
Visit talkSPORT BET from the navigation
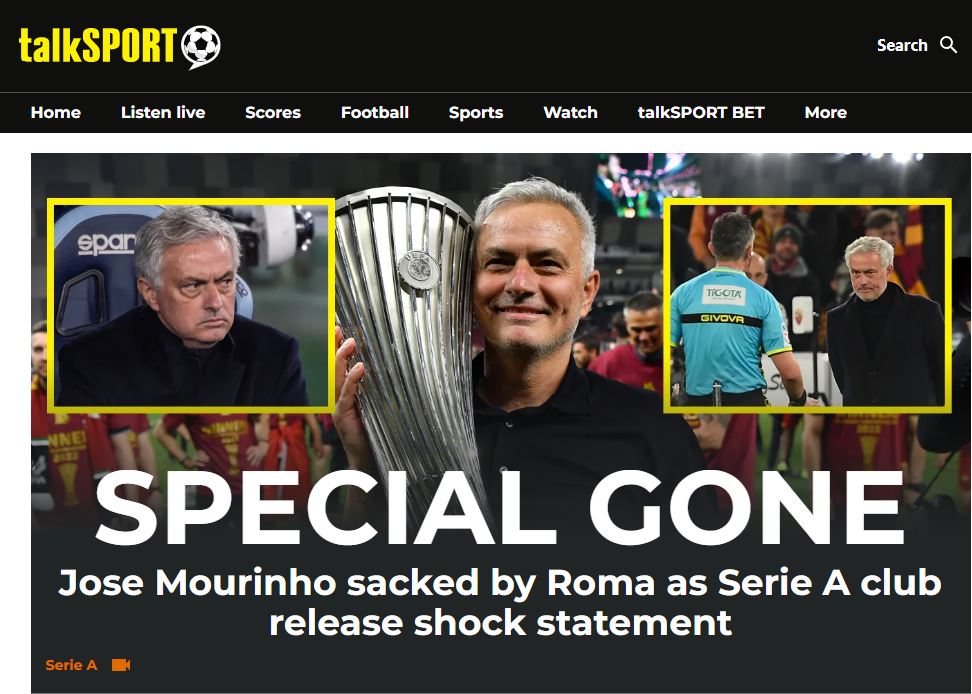701,112
